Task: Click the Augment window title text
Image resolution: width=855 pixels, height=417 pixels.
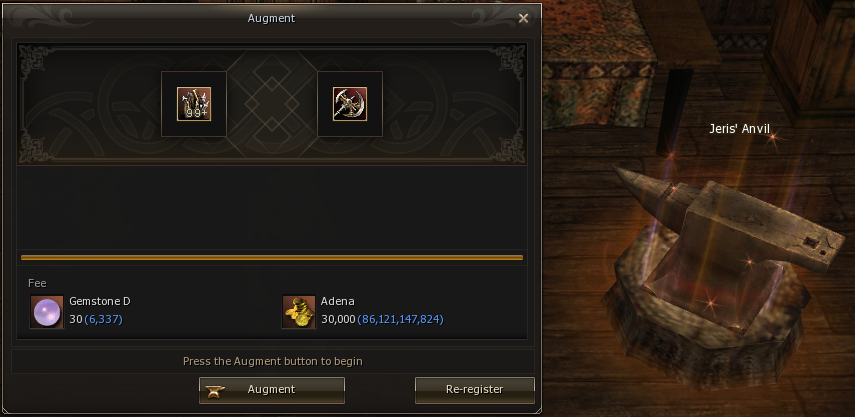Action: tap(271, 18)
